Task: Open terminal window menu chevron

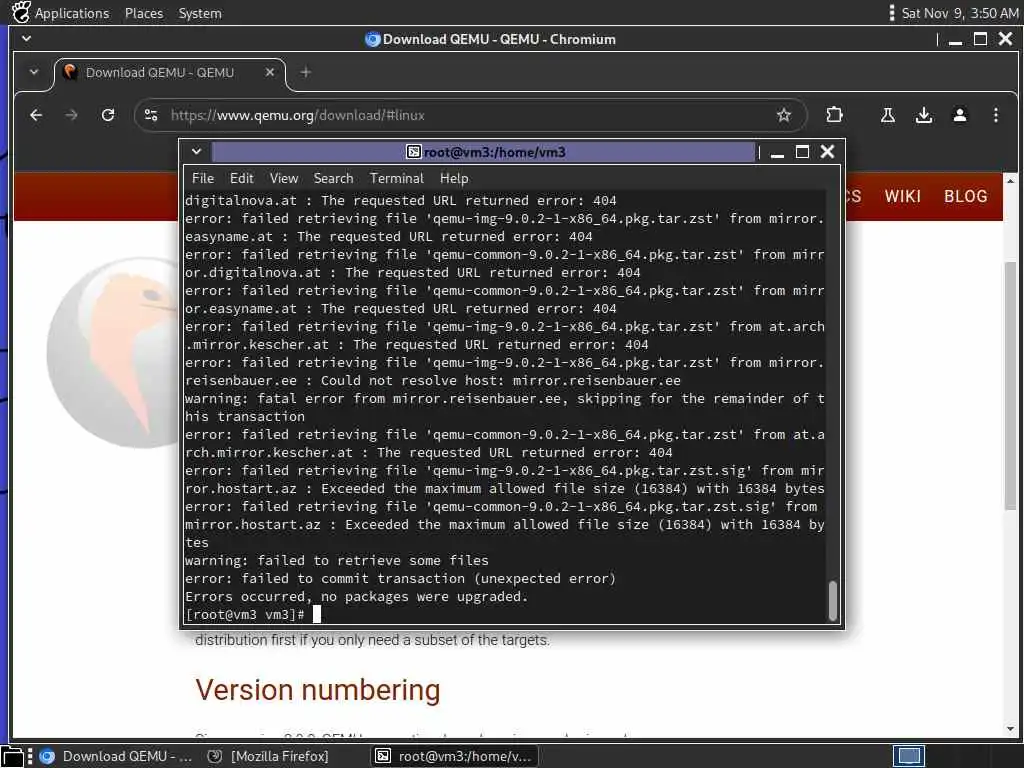Action: pyautogui.click(x=196, y=152)
